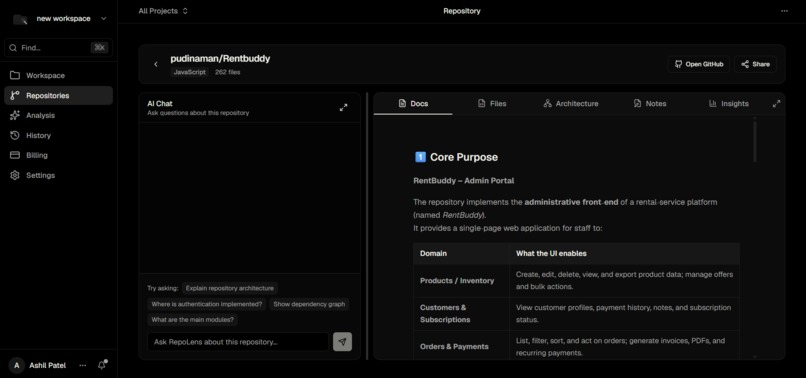Click the Products / Inventory table cell
The height and width of the screenshot is (378, 806).
tap(462, 281)
